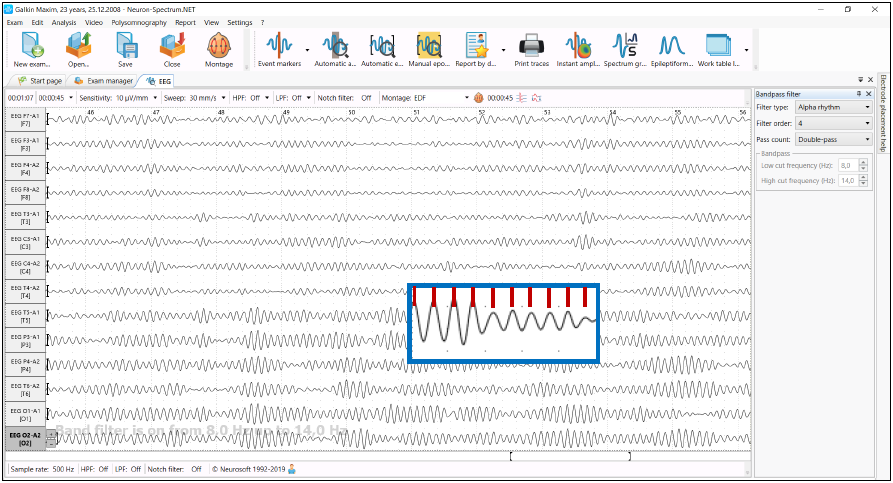Open the Analysis menu
This screenshot has width=893, height=483.
pyautogui.click(x=64, y=23)
